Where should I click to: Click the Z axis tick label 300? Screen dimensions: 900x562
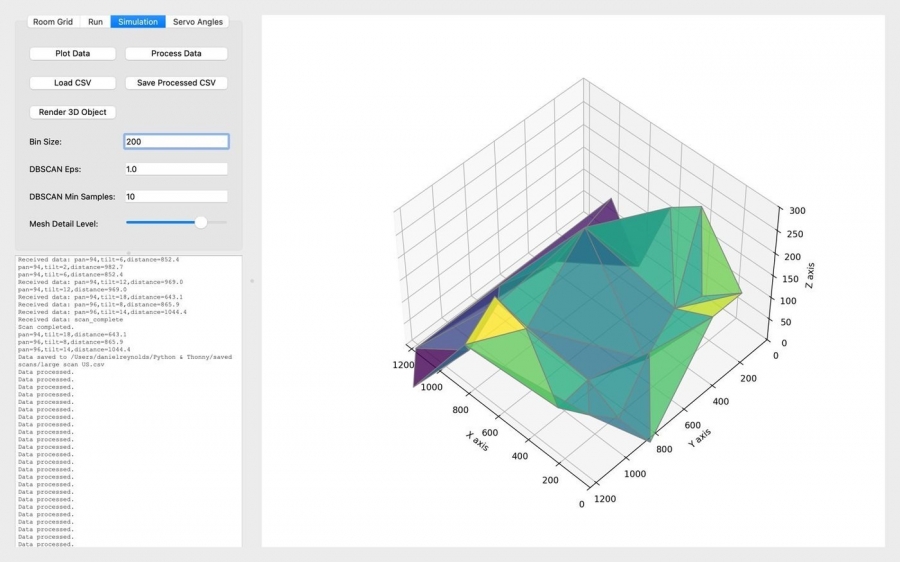[797, 211]
